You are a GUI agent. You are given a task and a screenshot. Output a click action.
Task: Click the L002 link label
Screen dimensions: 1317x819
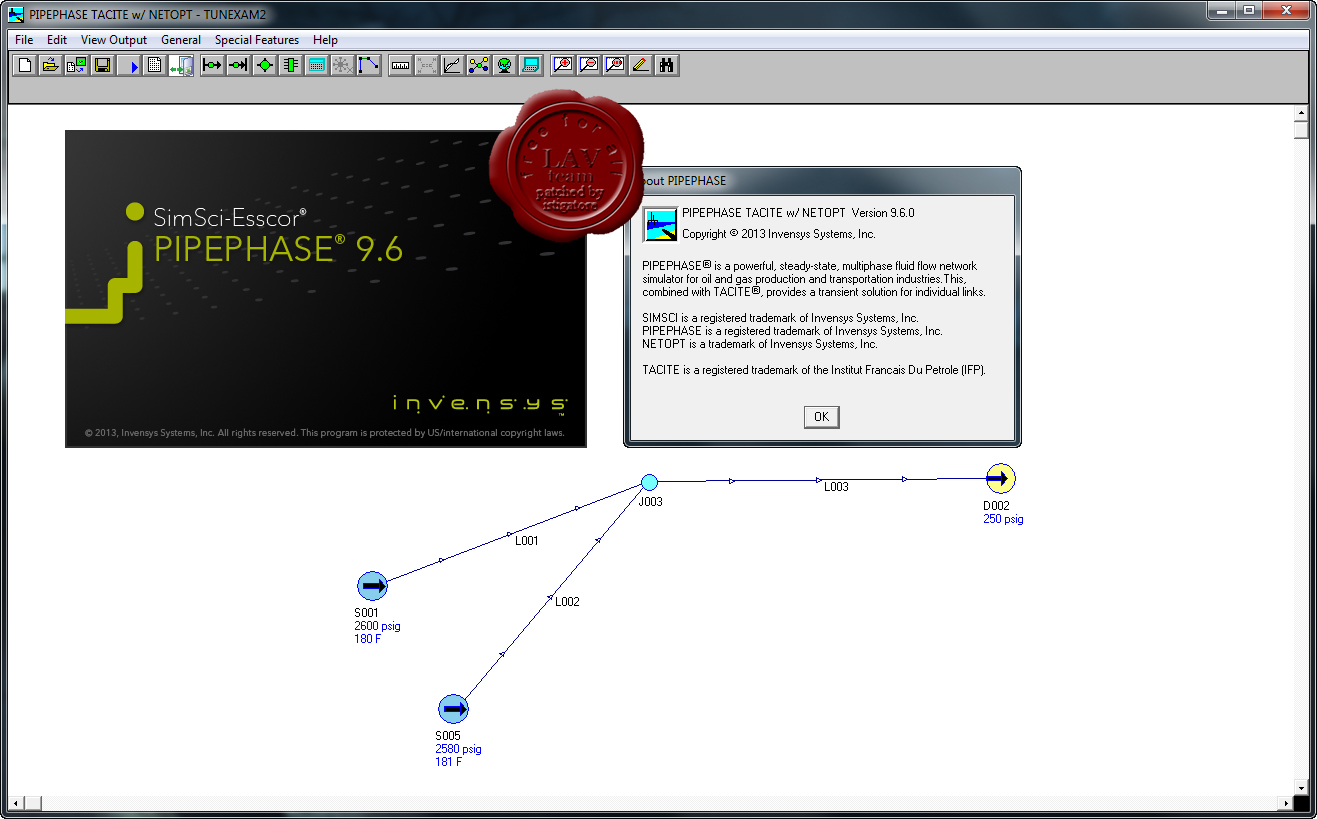[567, 602]
